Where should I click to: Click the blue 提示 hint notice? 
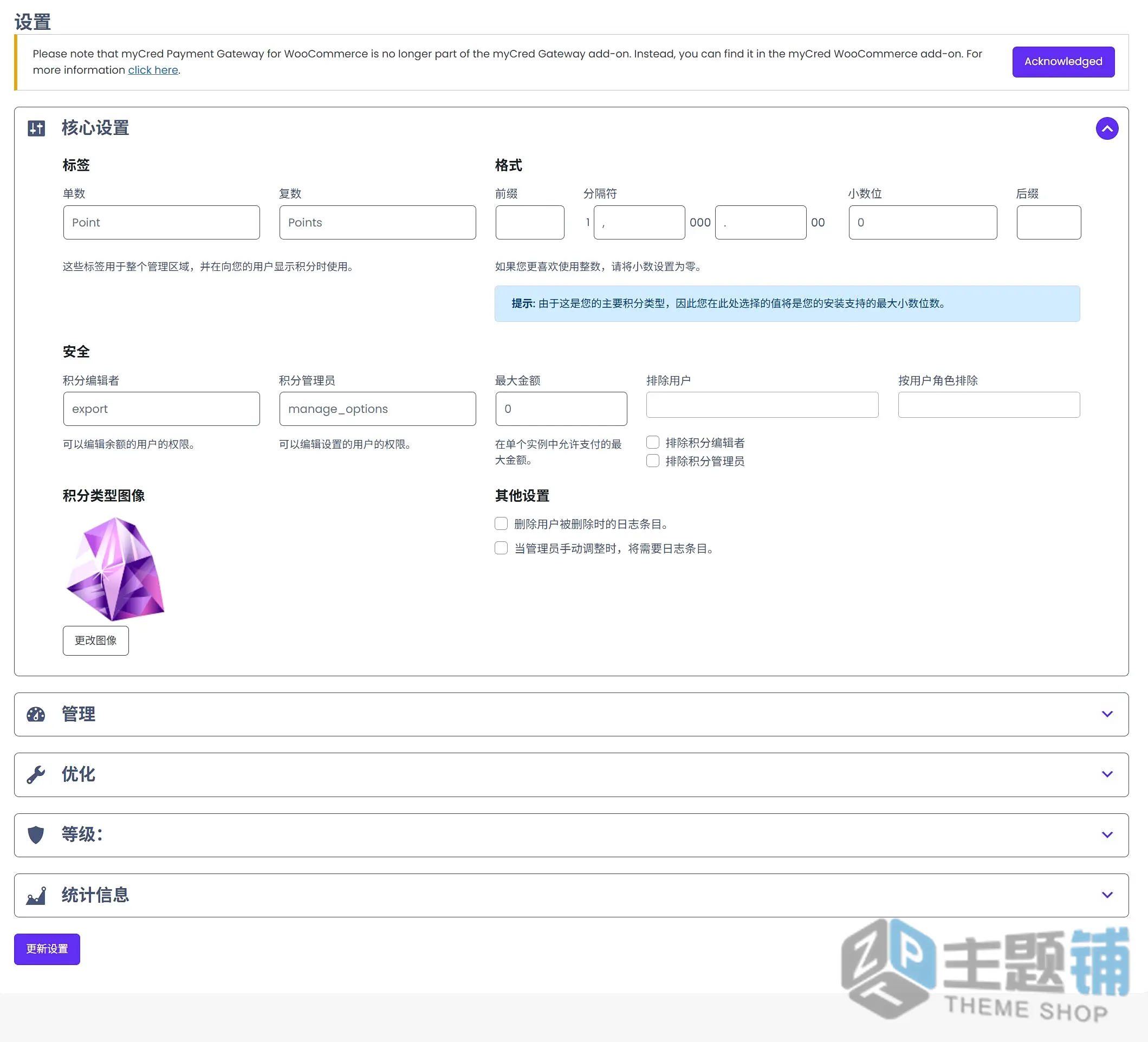pos(787,303)
